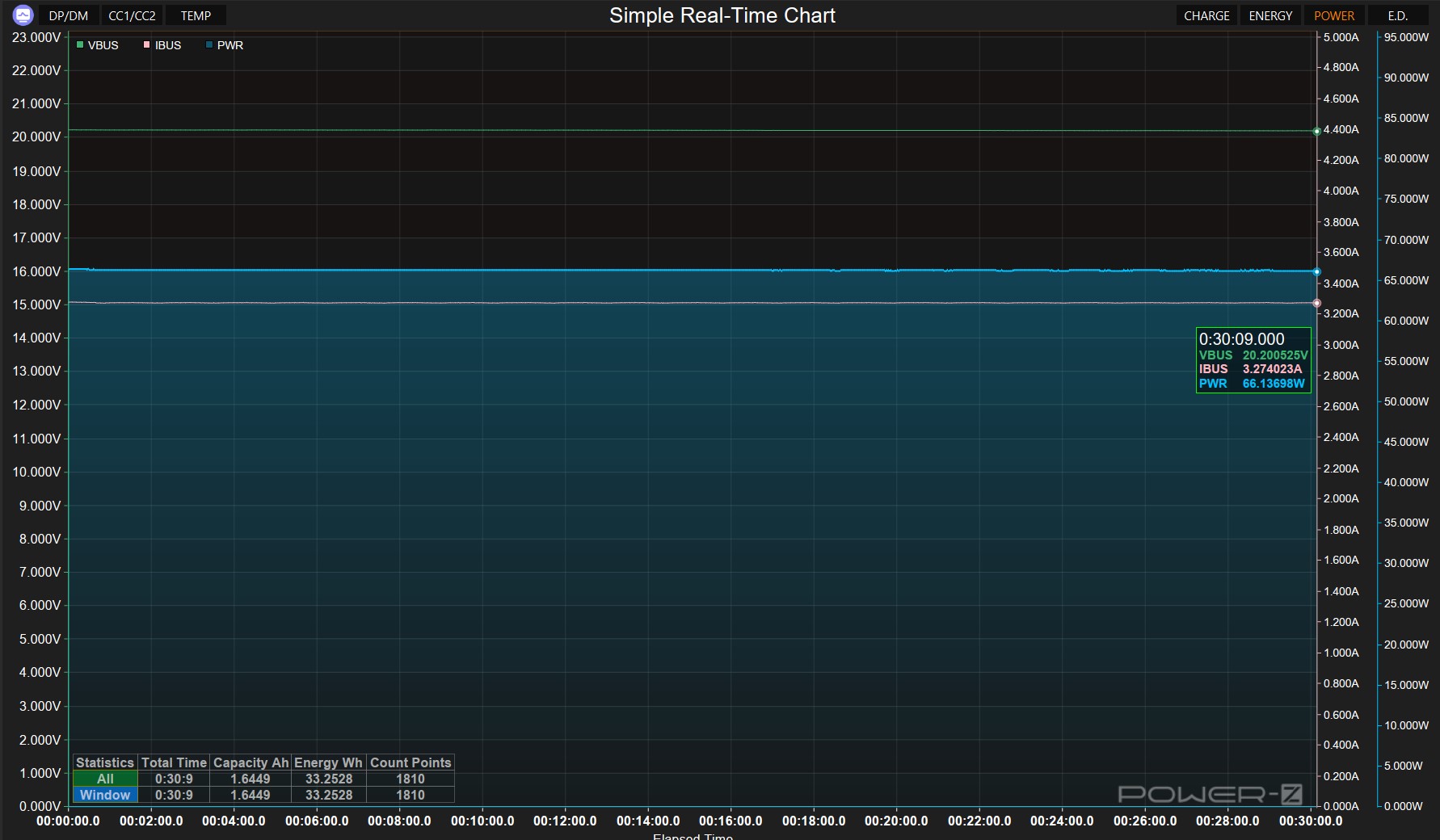
Task: Toggle the VBUS series in the legend
Action: pyautogui.click(x=98, y=45)
